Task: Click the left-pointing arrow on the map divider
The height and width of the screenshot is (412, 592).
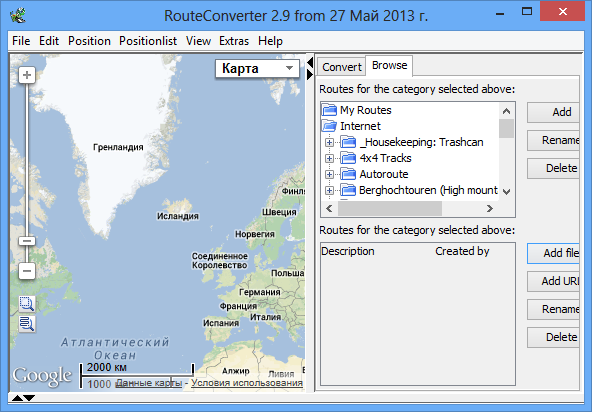Action: pos(310,62)
